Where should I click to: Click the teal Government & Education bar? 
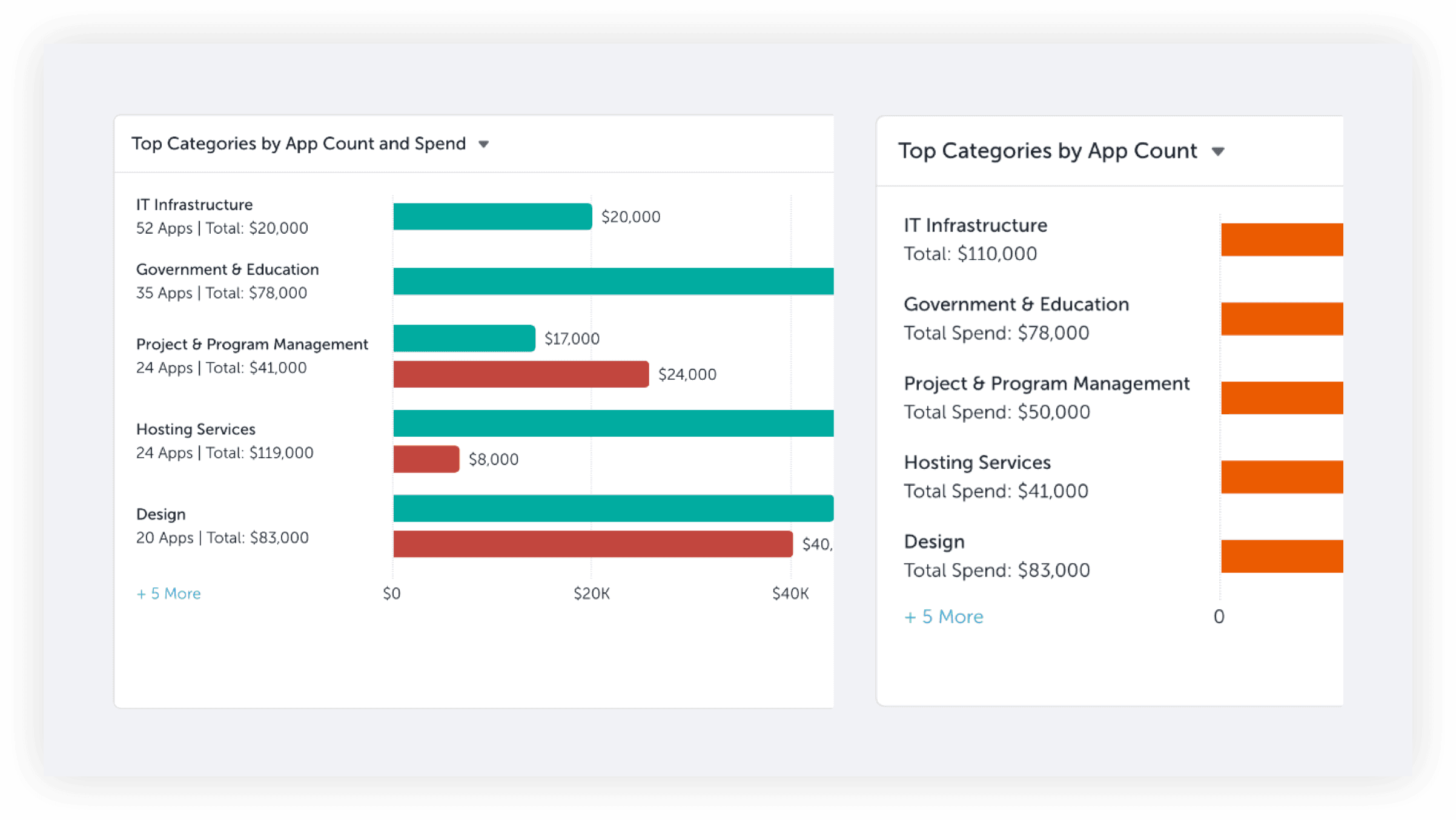point(613,281)
